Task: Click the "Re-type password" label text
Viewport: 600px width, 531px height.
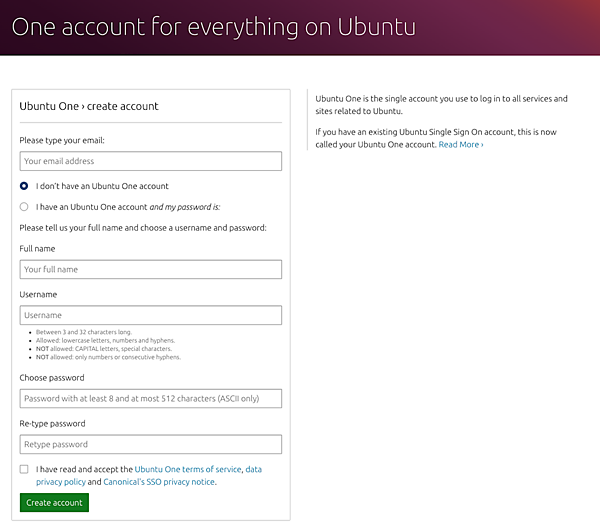Action: [53, 424]
